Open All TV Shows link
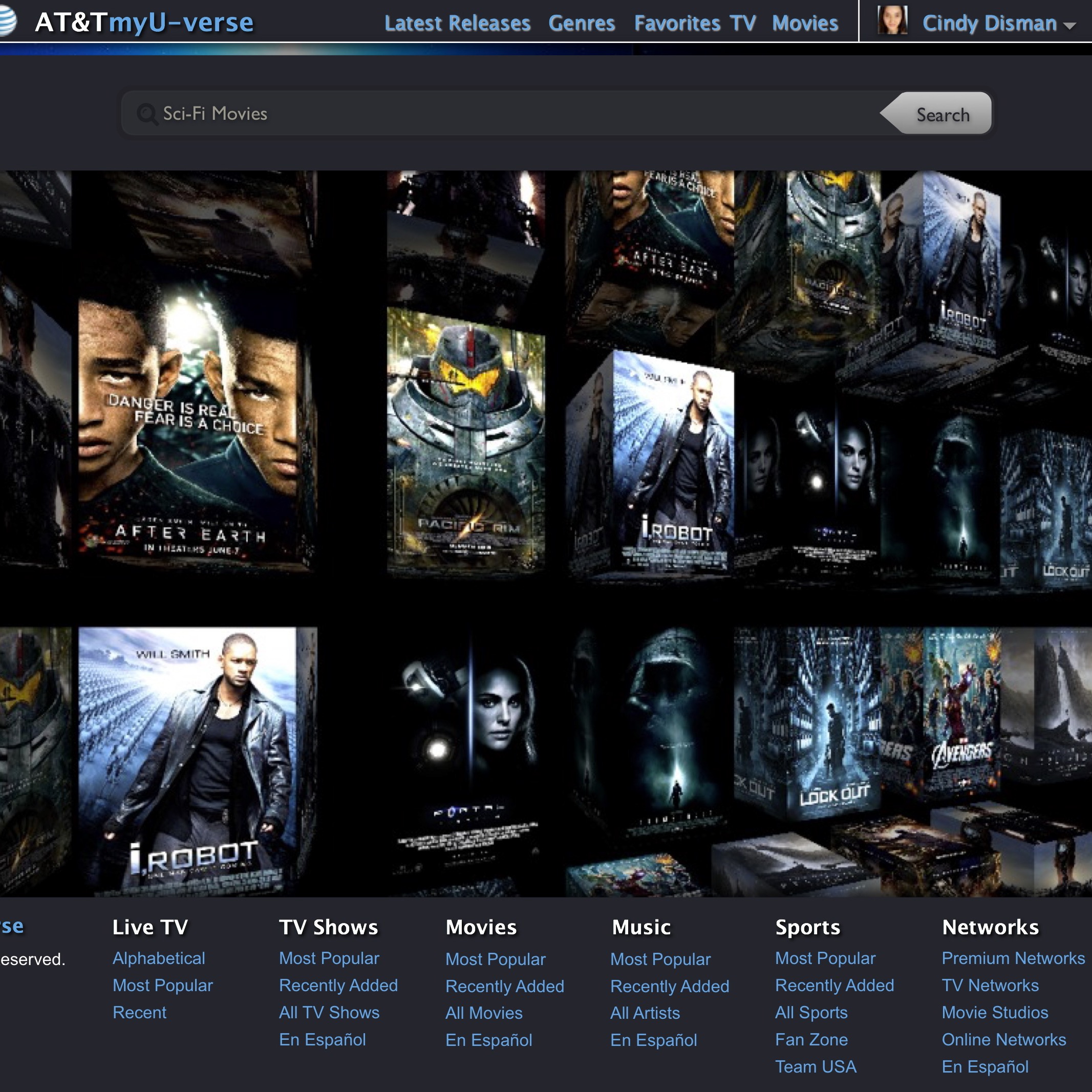Image resolution: width=1092 pixels, height=1092 pixels. (330, 1012)
